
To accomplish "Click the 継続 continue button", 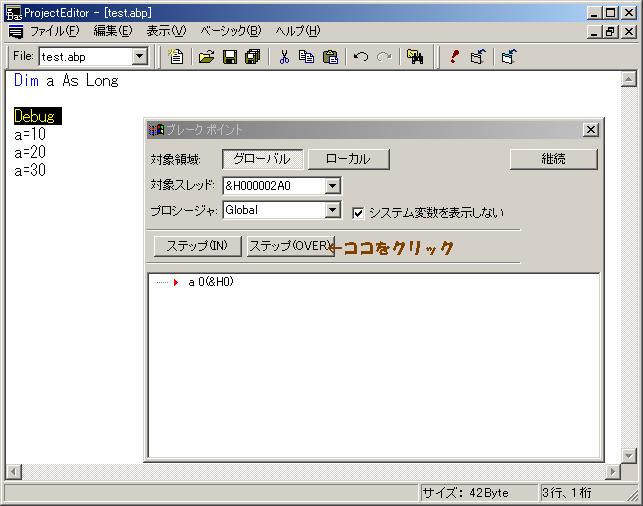I will click(x=554, y=159).
